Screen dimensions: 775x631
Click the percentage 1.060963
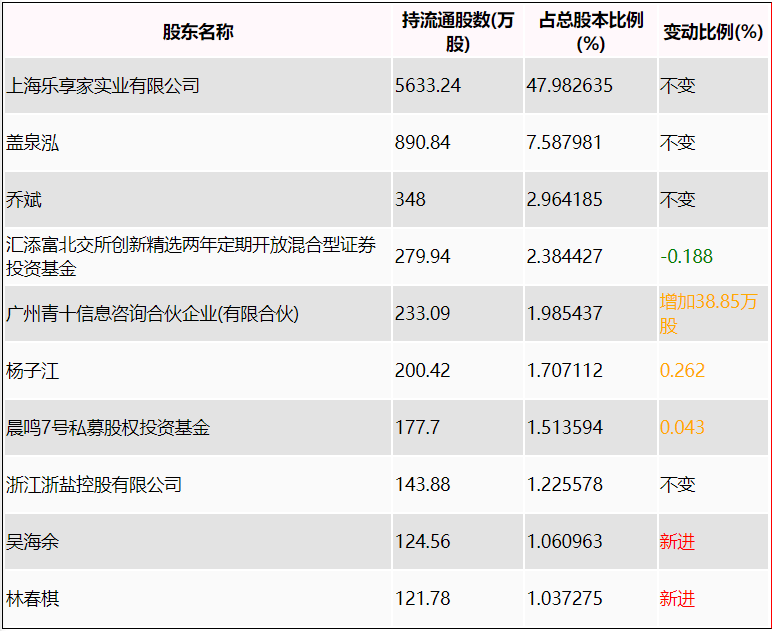[x=564, y=542]
